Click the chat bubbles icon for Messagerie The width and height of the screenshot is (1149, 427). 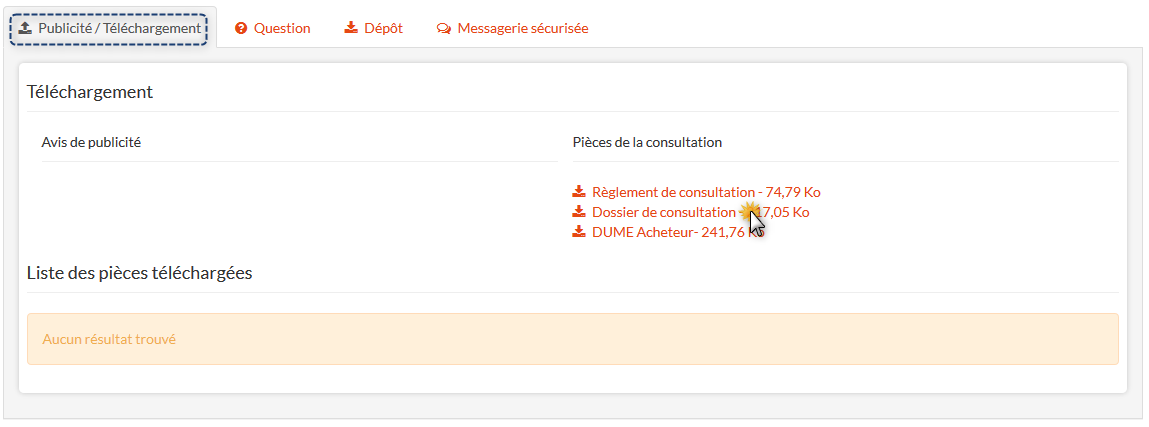pyautogui.click(x=444, y=29)
